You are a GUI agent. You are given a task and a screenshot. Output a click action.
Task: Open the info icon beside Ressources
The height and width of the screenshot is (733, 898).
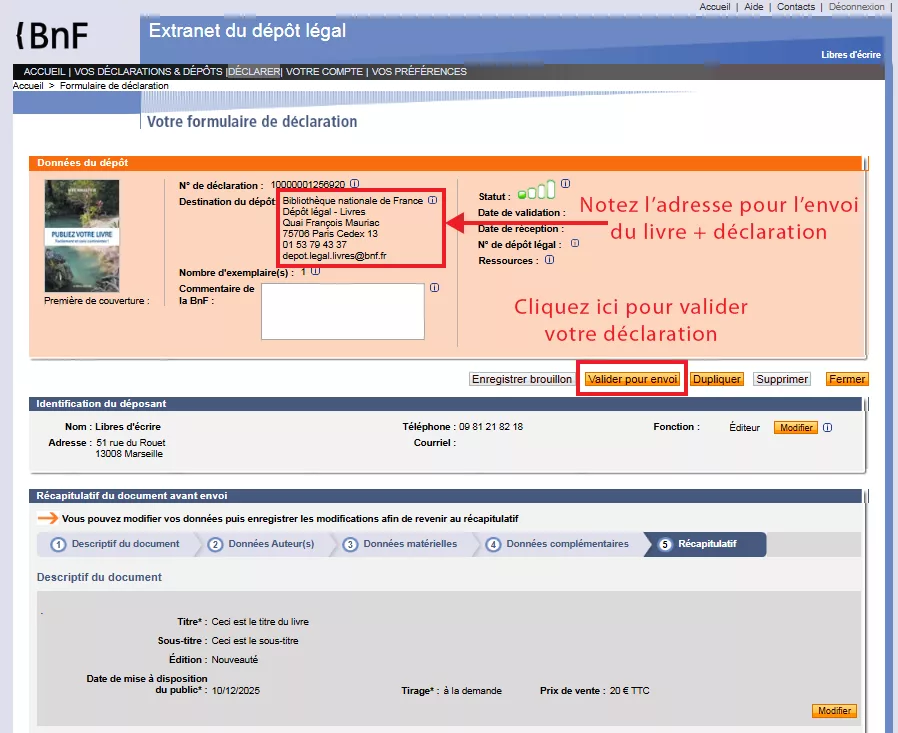(x=548, y=260)
